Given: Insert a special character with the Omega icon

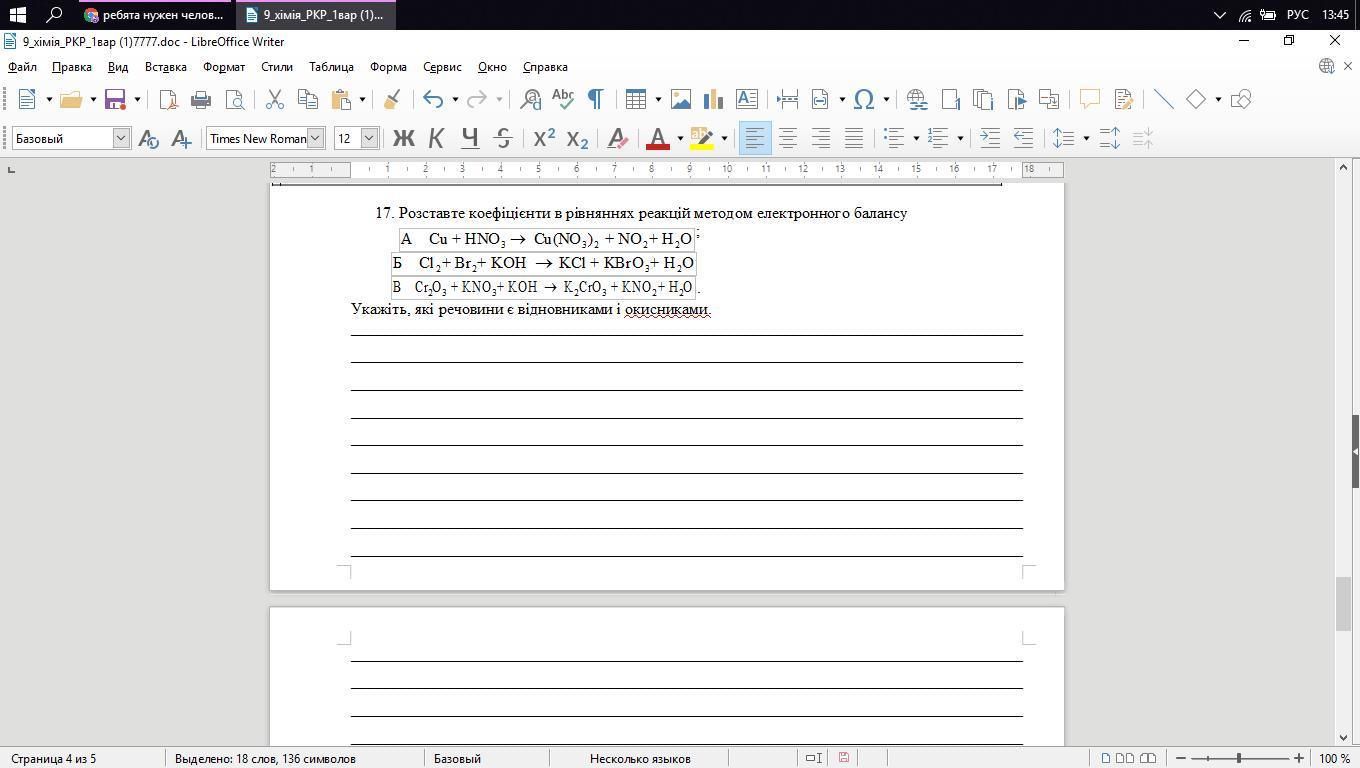Looking at the screenshot, I should point(865,99).
